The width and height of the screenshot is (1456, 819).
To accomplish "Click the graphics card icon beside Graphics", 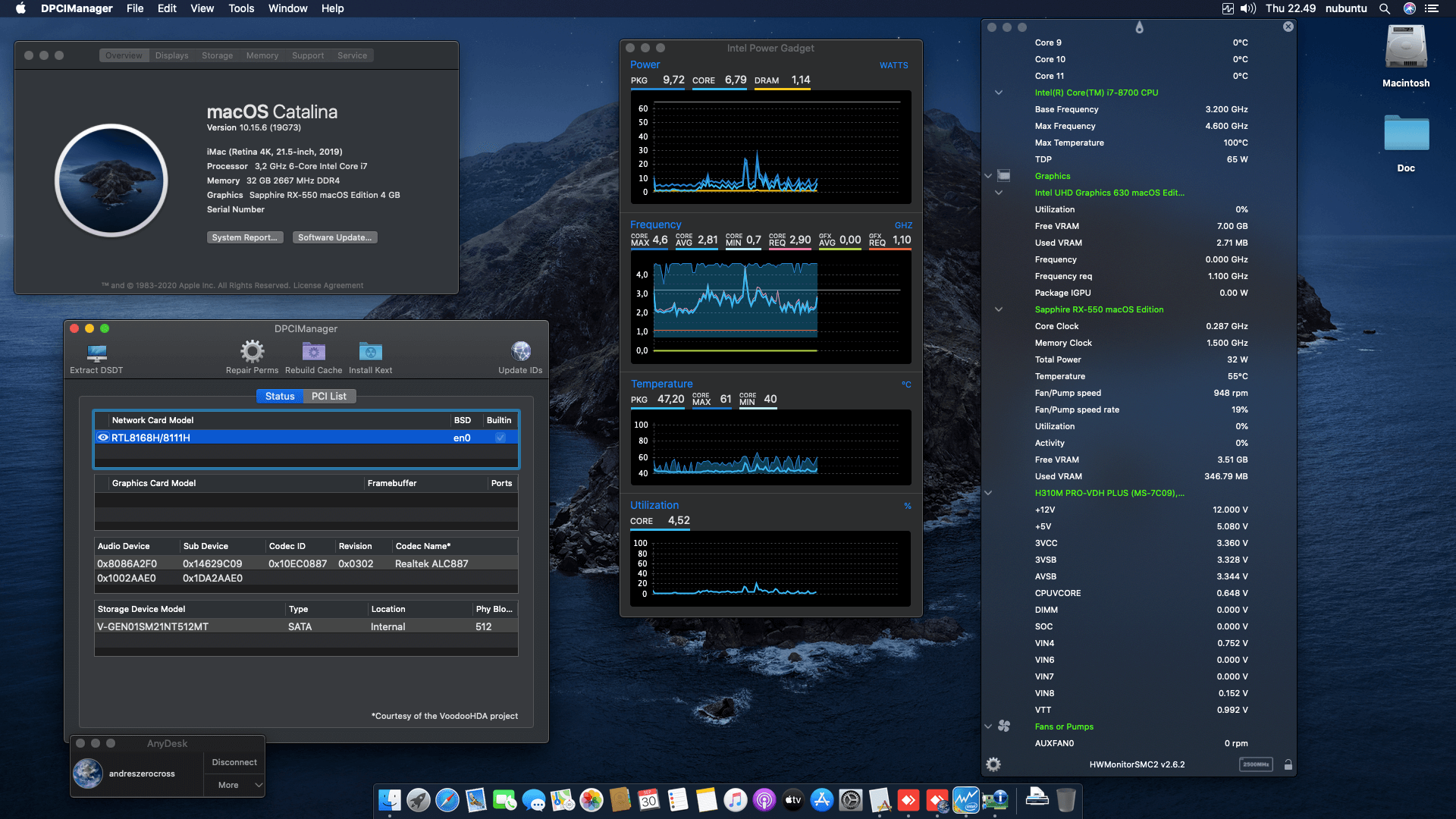I will (1004, 176).
